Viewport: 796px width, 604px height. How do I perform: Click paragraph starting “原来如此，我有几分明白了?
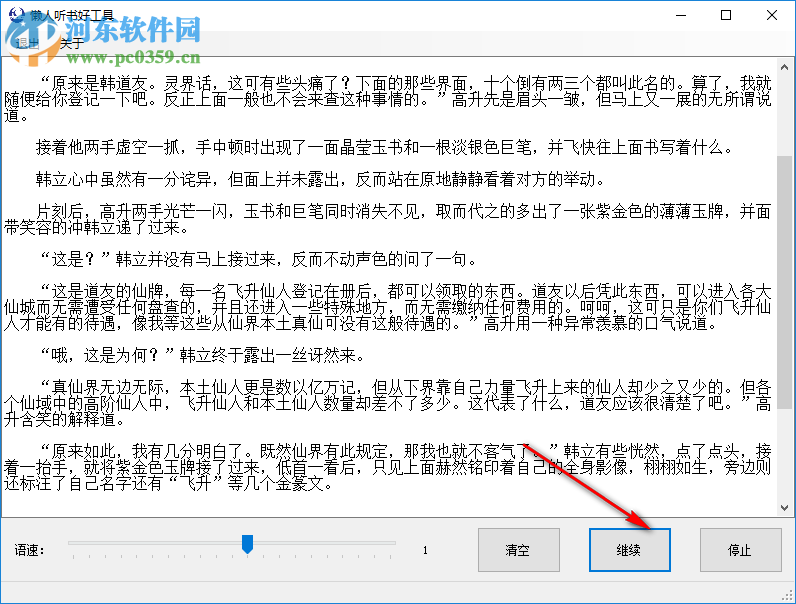pyautogui.click(x=388, y=467)
